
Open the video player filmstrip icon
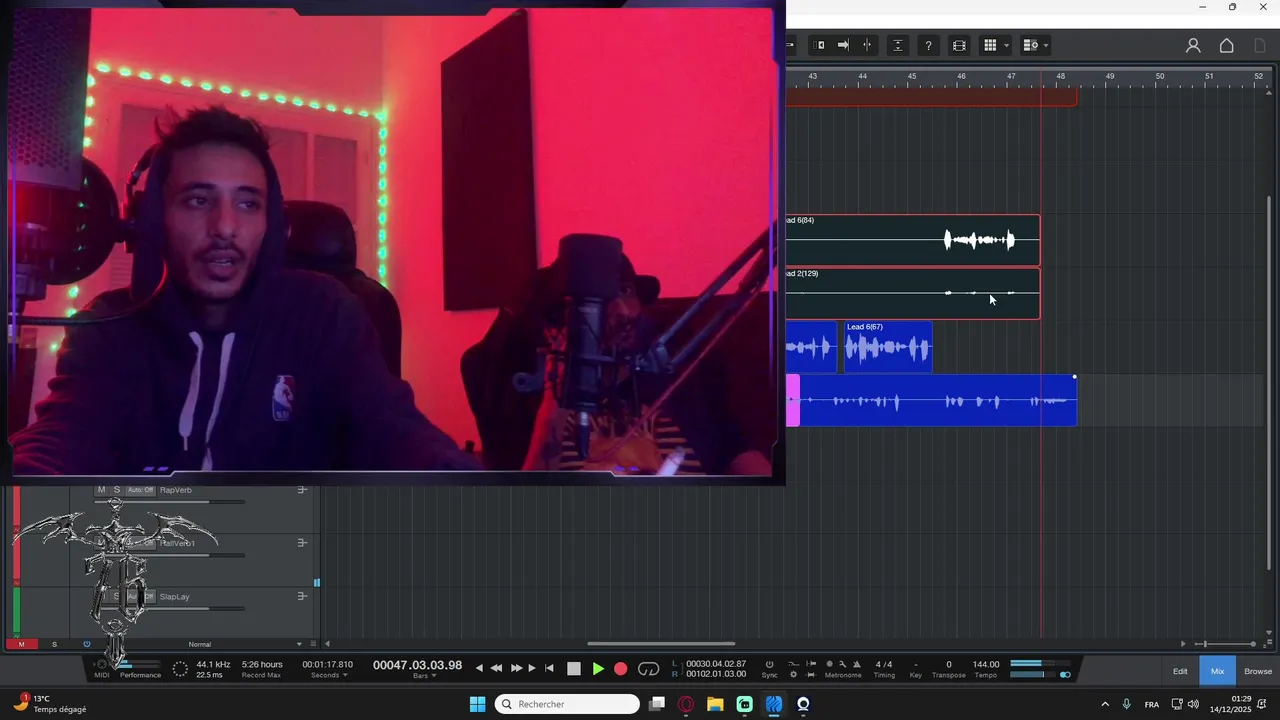tap(959, 45)
